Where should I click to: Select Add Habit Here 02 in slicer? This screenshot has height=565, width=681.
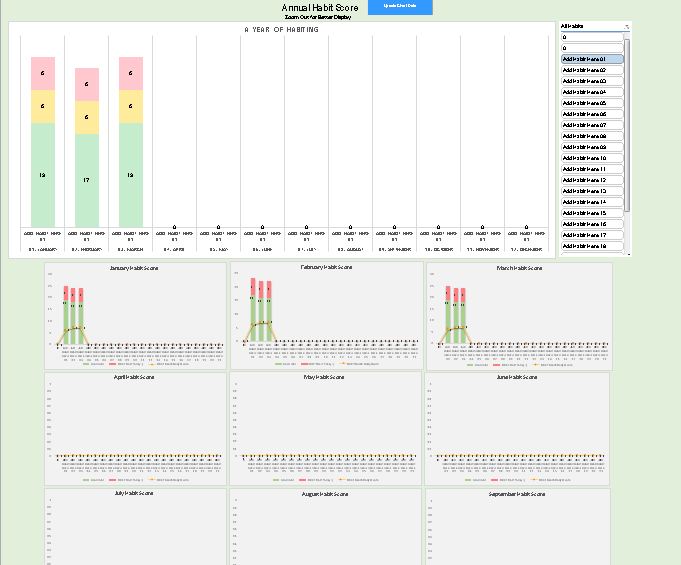pyautogui.click(x=592, y=70)
